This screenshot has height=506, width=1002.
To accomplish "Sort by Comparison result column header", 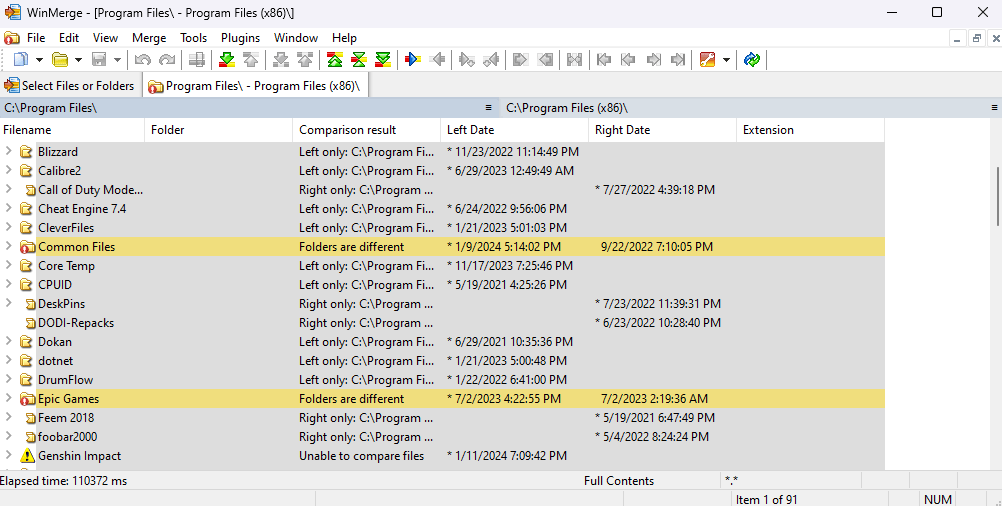I will tap(347, 130).
